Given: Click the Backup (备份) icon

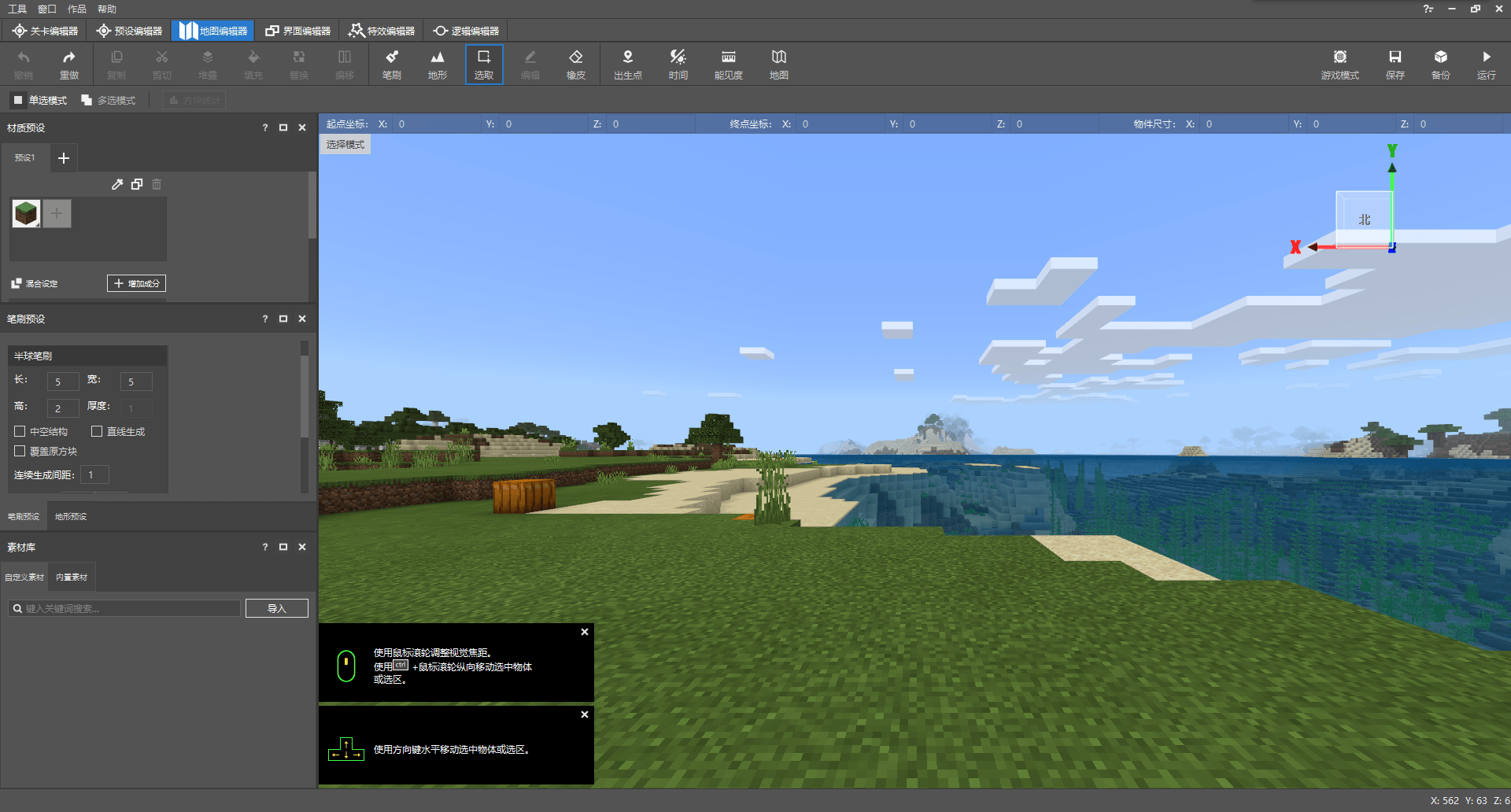Looking at the screenshot, I should [1441, 64].
